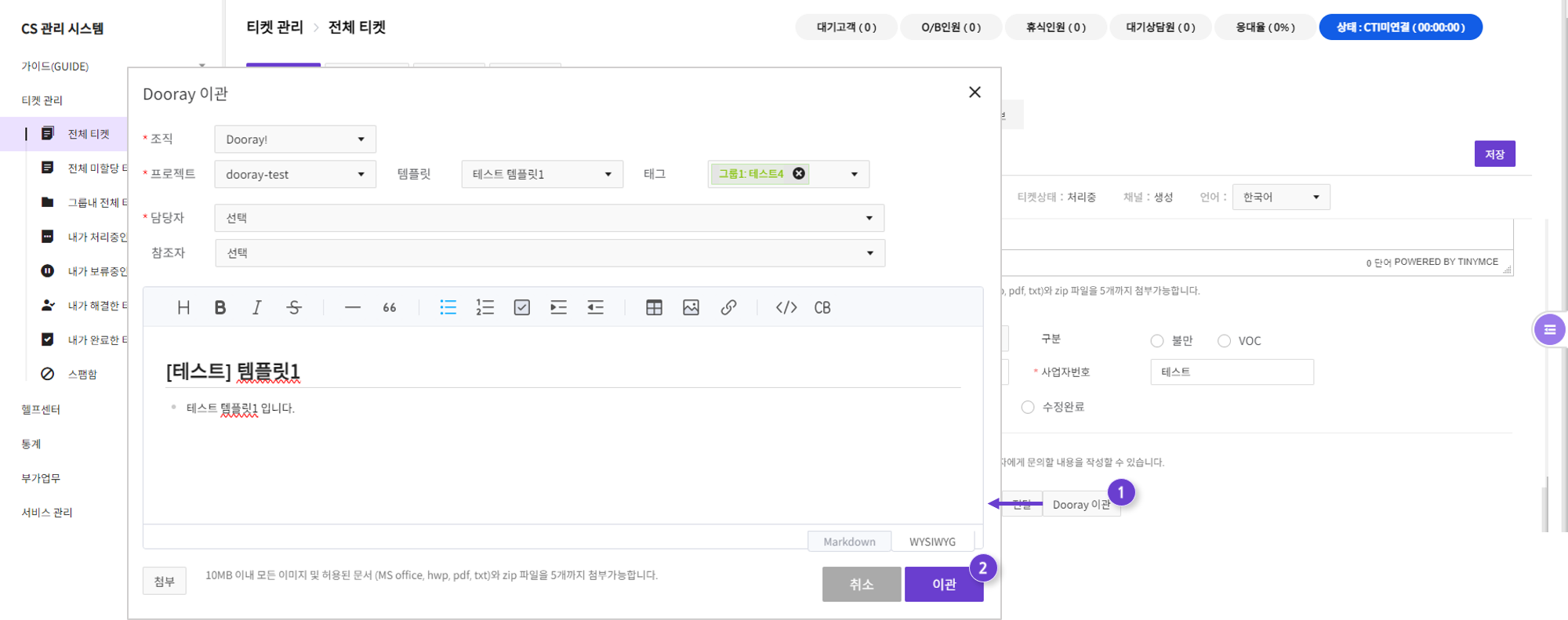Apply strikethrough formatting
Viewport: 1568px width, 620px height.
(x=294, y=307)
